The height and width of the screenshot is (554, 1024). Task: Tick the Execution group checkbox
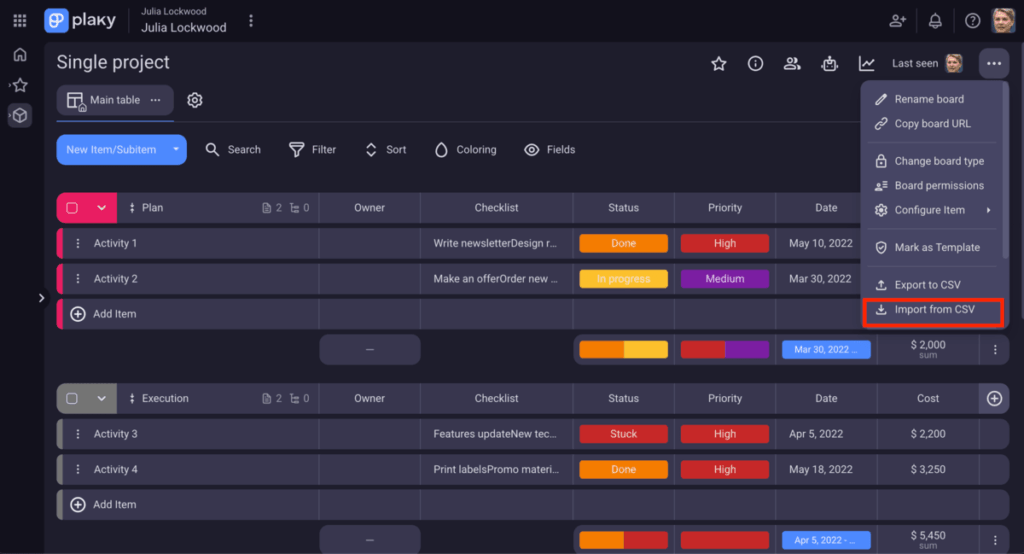(72, 399)
